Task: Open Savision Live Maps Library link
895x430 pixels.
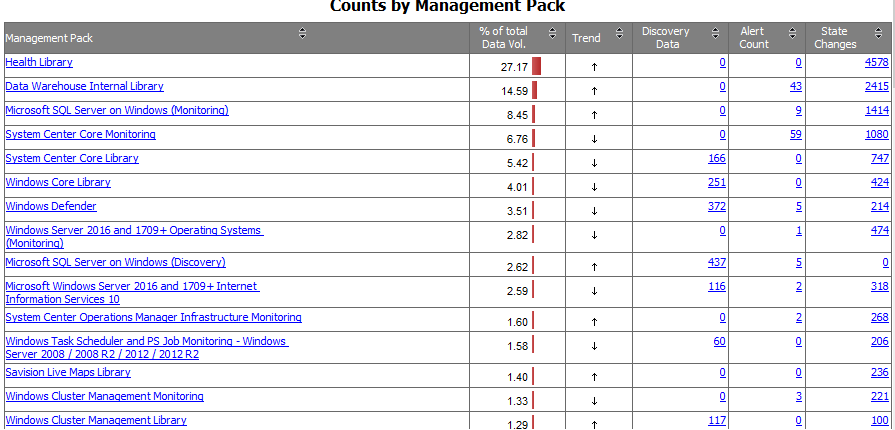Action: pyautogui.click(x=68, y=372)
